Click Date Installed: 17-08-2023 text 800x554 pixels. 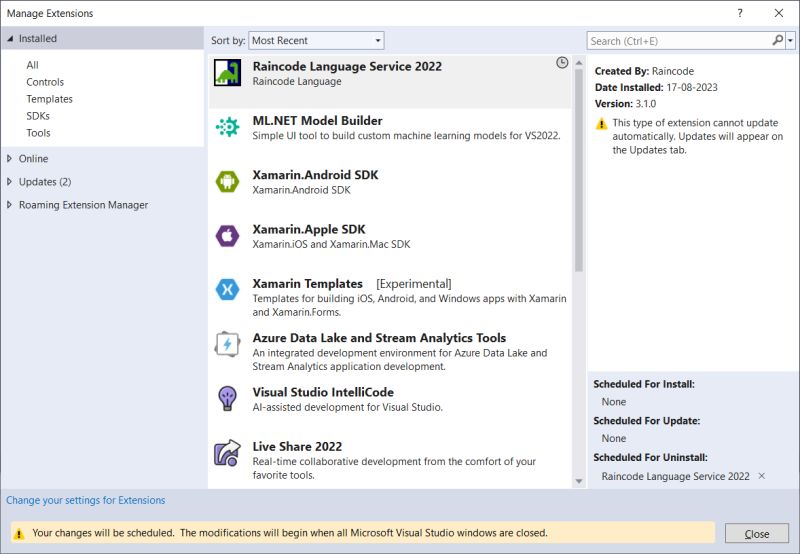(656, 87)
